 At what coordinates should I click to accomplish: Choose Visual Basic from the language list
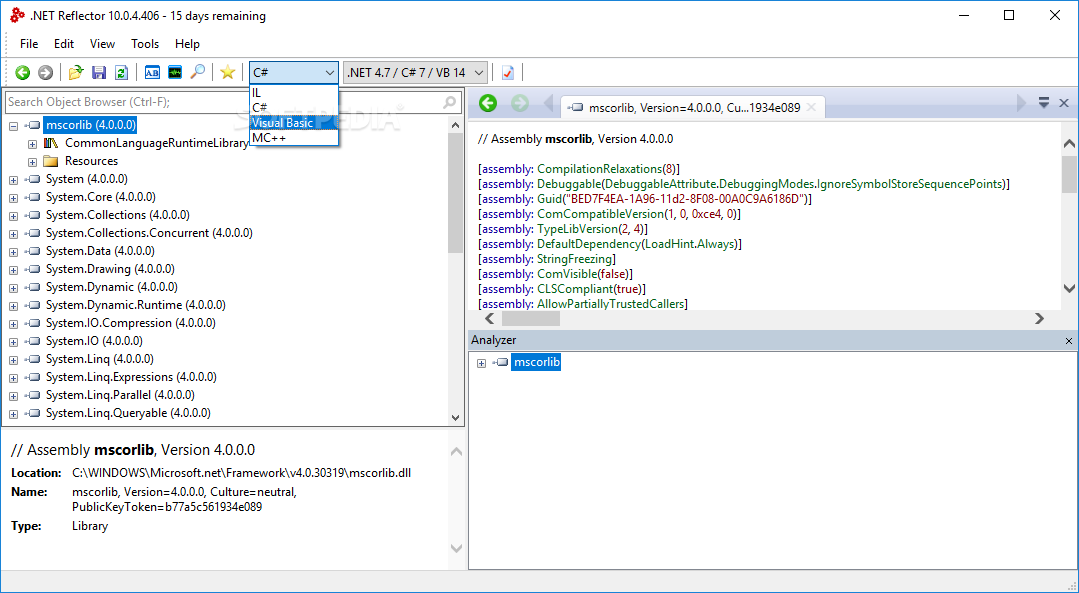294,122
